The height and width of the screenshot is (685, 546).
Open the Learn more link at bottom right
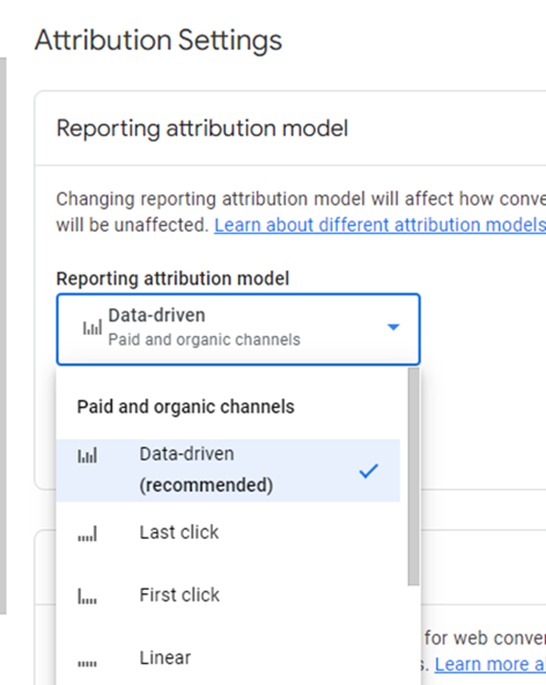click(490, 664)
